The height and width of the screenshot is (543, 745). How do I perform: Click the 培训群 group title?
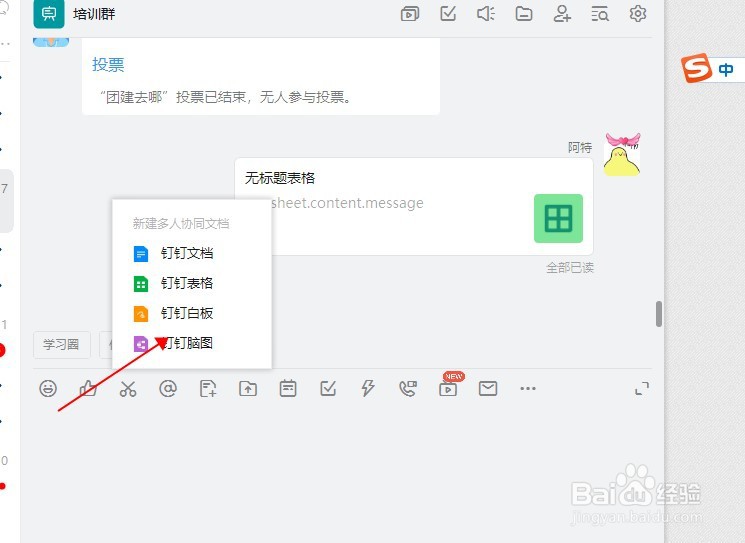pos(94,14)
